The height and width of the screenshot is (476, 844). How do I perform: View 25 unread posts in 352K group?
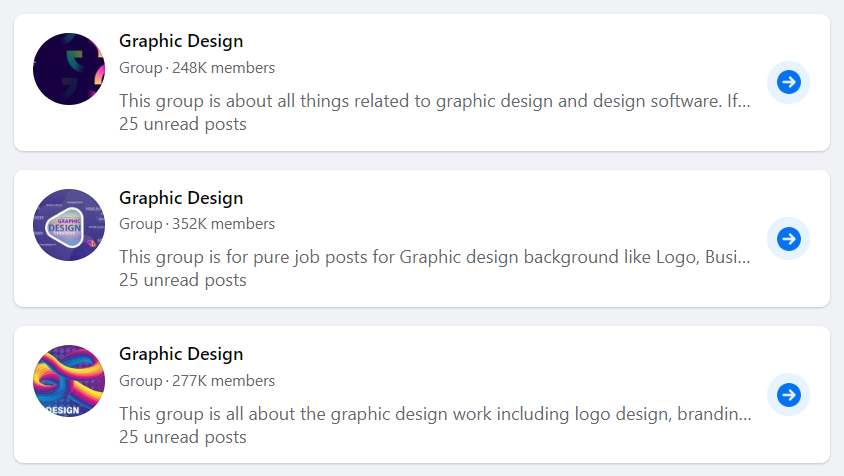coord(182,281)
